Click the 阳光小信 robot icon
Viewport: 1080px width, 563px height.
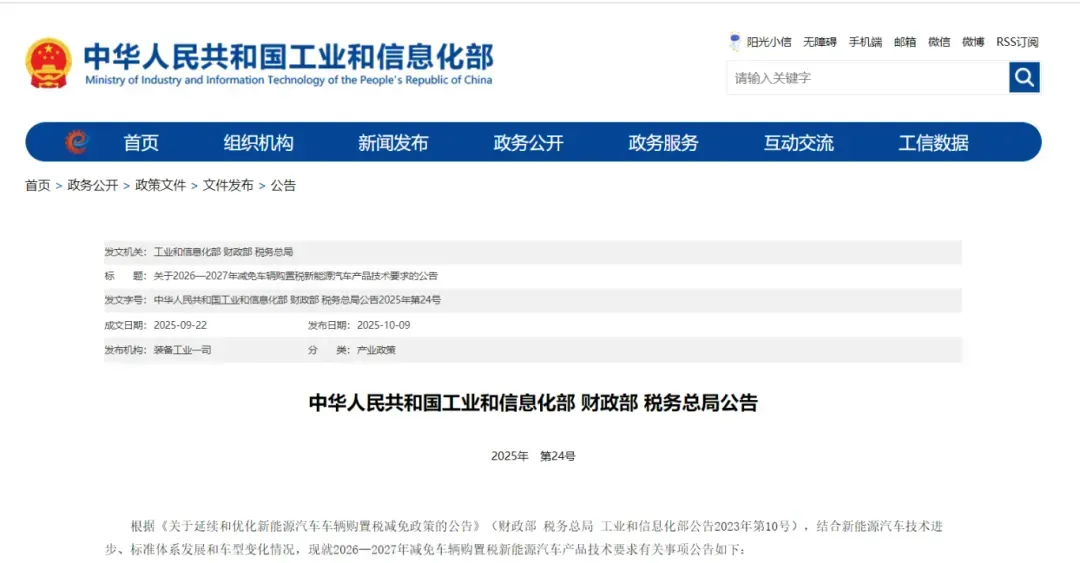736,42
